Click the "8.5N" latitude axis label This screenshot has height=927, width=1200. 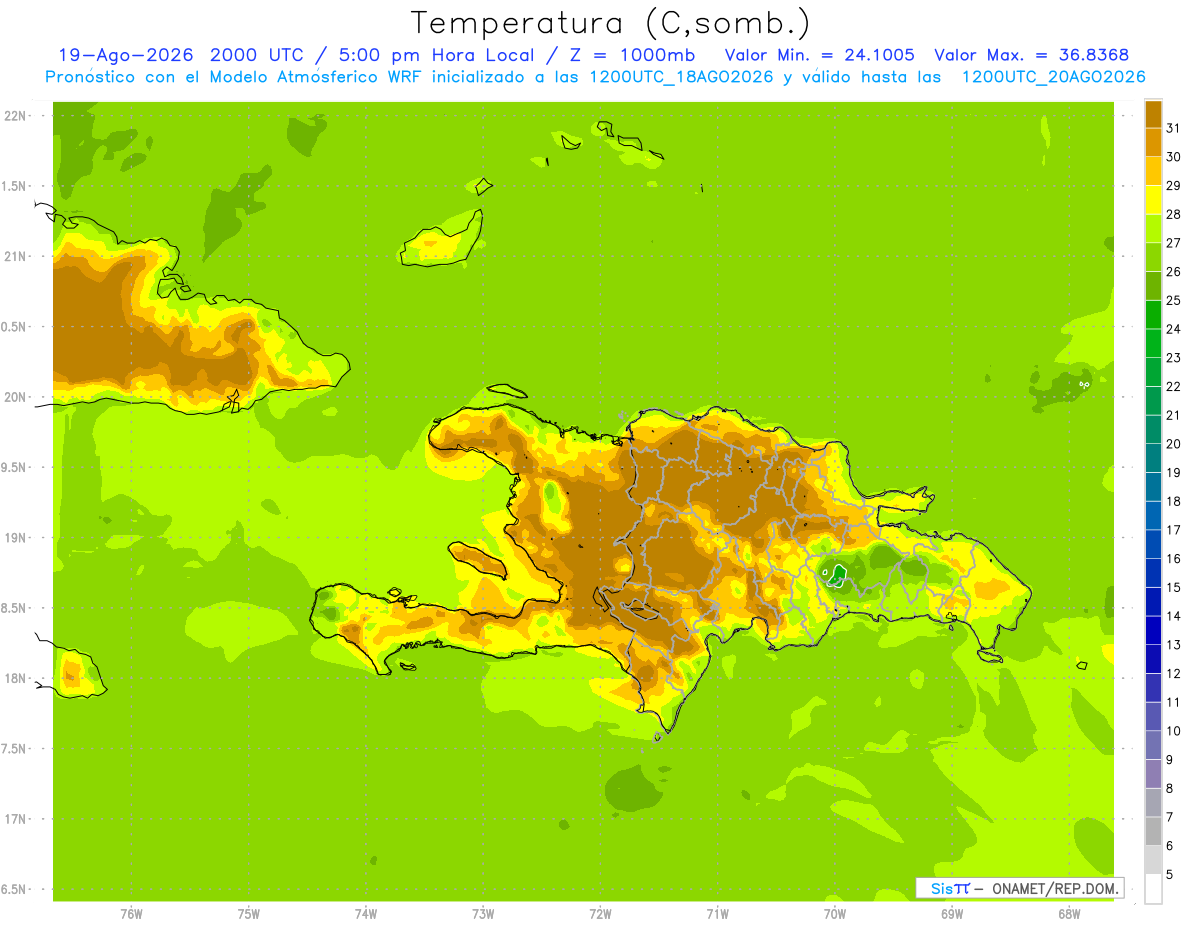pos(15,608)
